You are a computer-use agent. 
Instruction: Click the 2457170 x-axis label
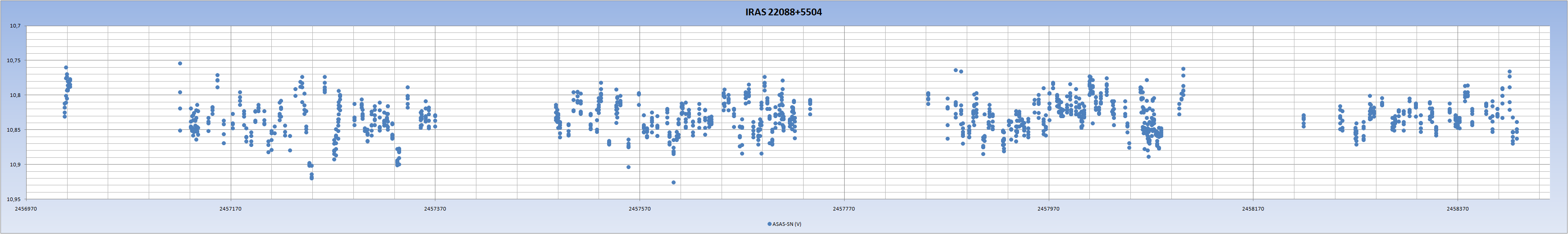click(230, 208)
